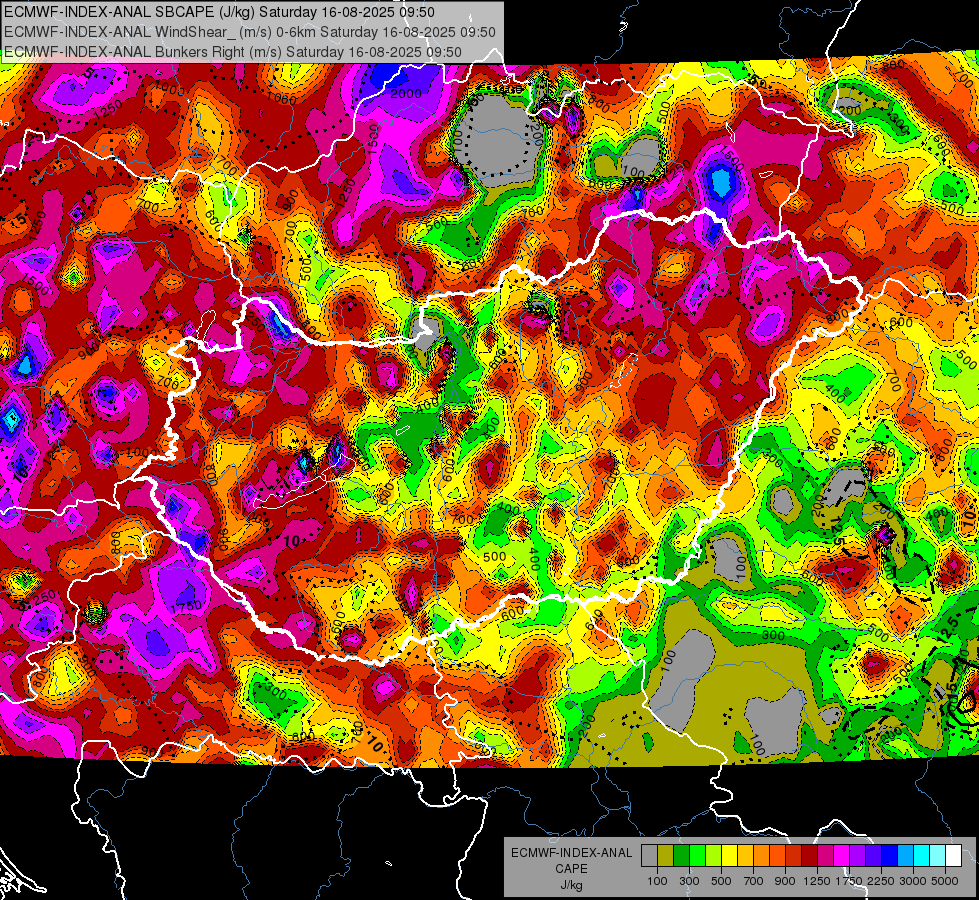Click the J/kg unit label in legend
The width and height of the screenshot is (979, 900).
pyautogui.click(x=571, y=886)
